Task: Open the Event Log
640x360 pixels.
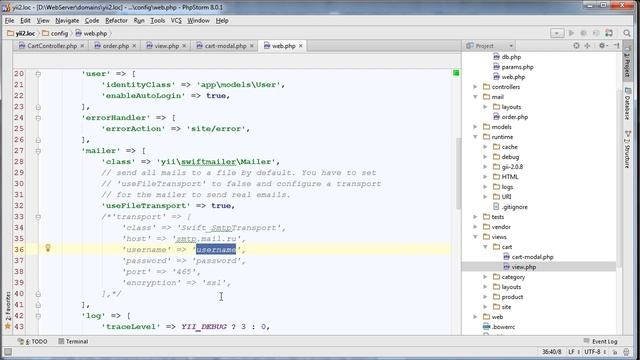Action: point(600,341)
